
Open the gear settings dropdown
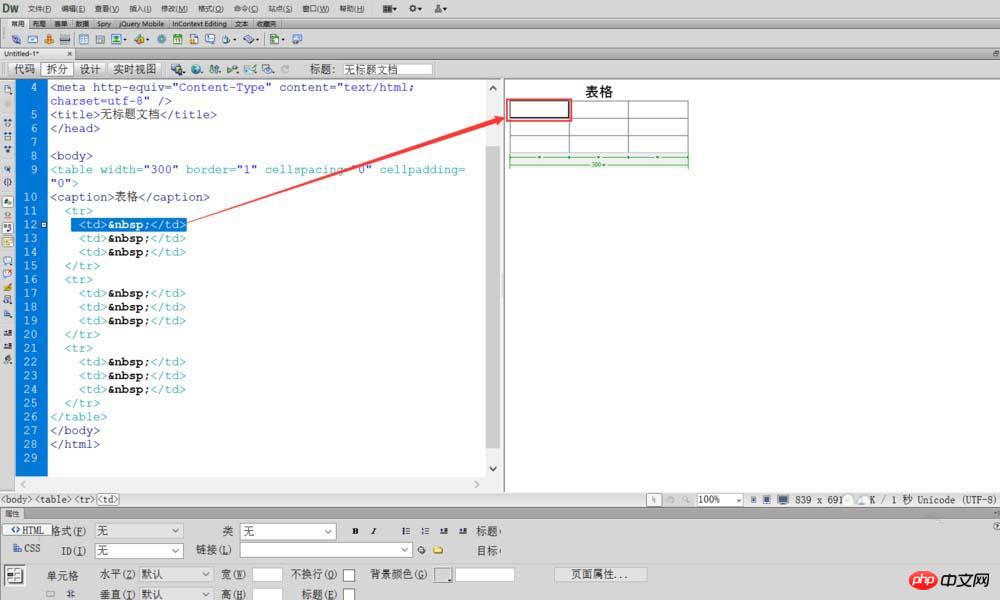point(415,9)
